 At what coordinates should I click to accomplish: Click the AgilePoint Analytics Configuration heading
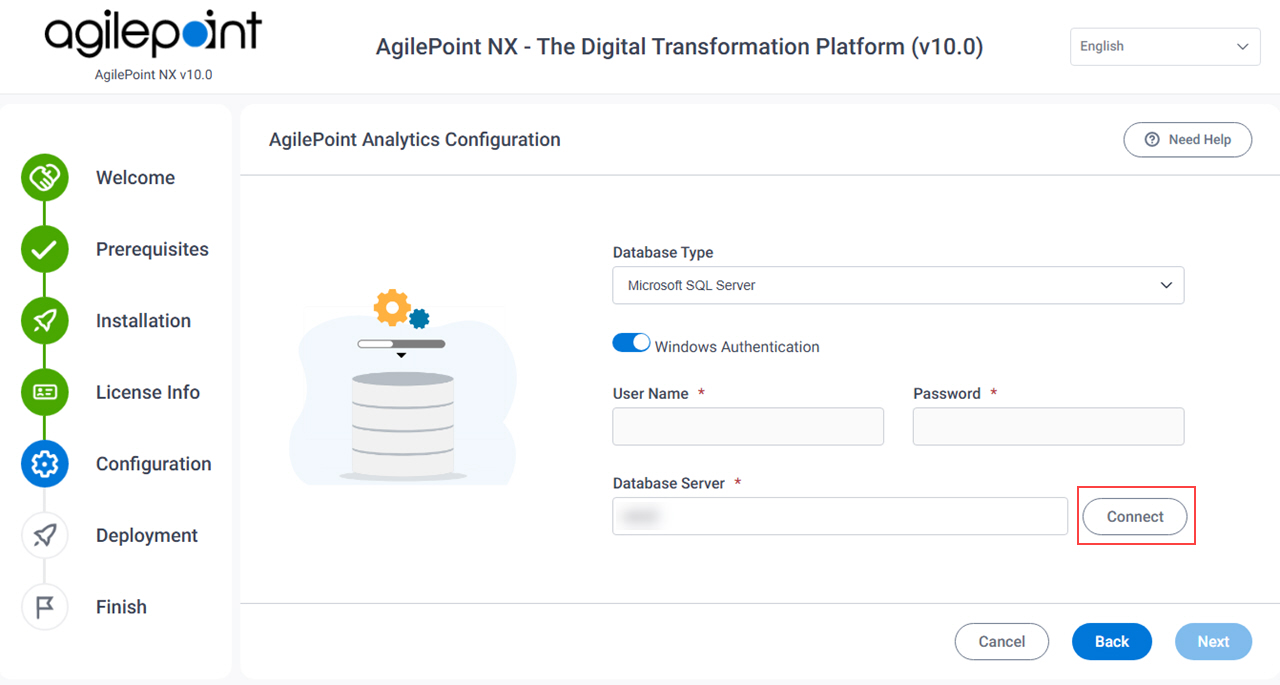tap(415, 140)
